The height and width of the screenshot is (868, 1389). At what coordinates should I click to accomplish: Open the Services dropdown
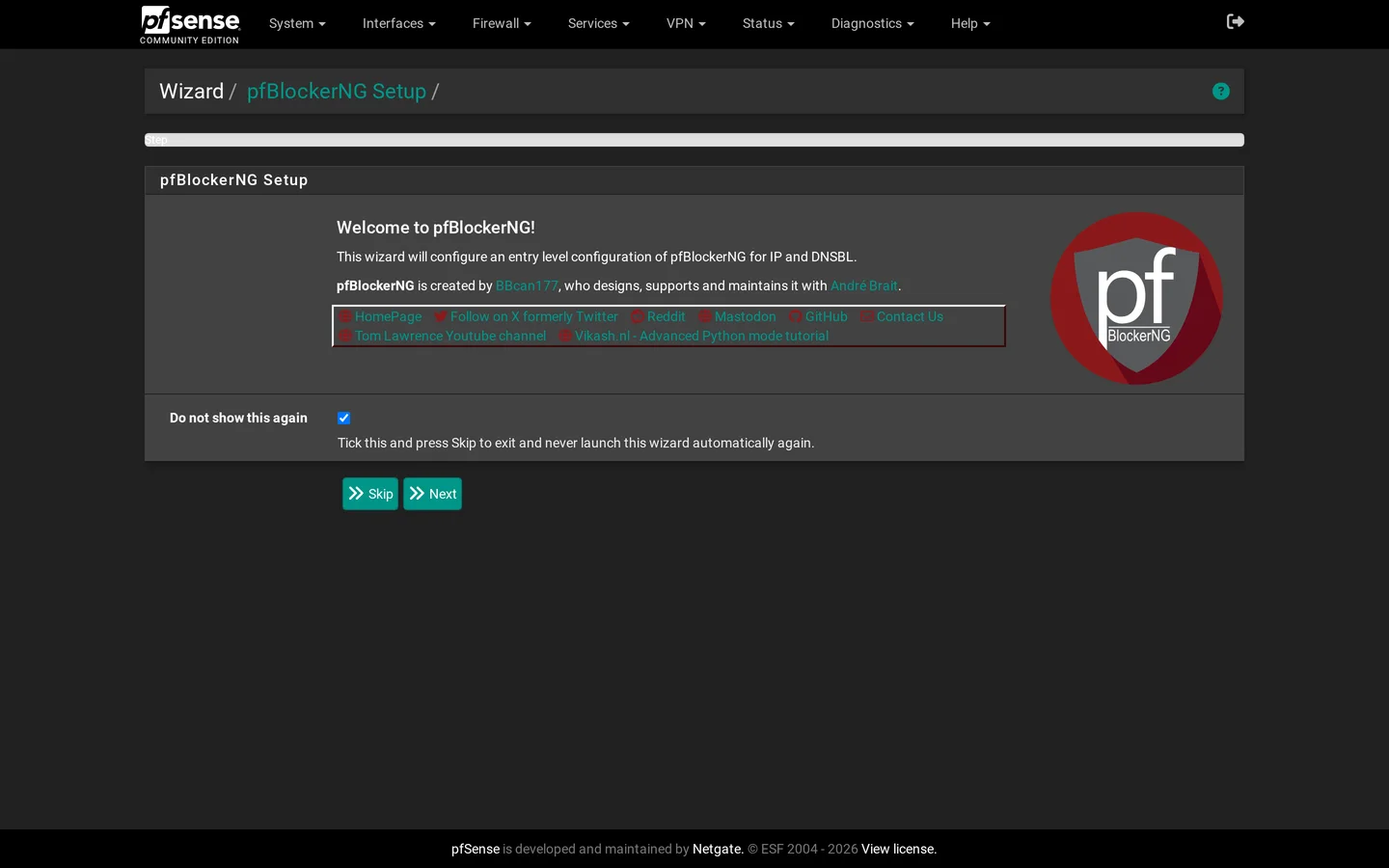point(598,23)
